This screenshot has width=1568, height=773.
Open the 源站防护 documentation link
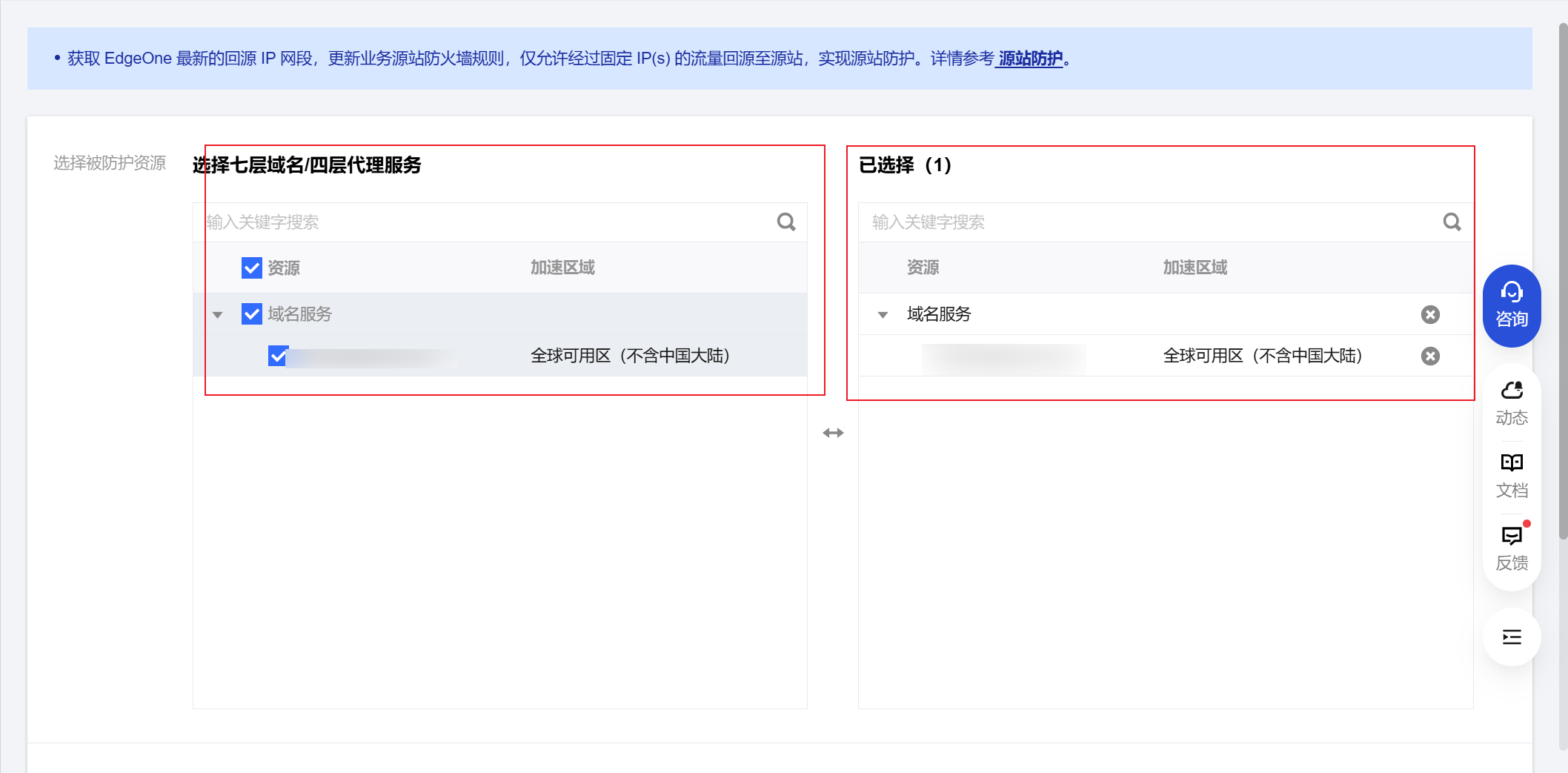[1030, 59]
